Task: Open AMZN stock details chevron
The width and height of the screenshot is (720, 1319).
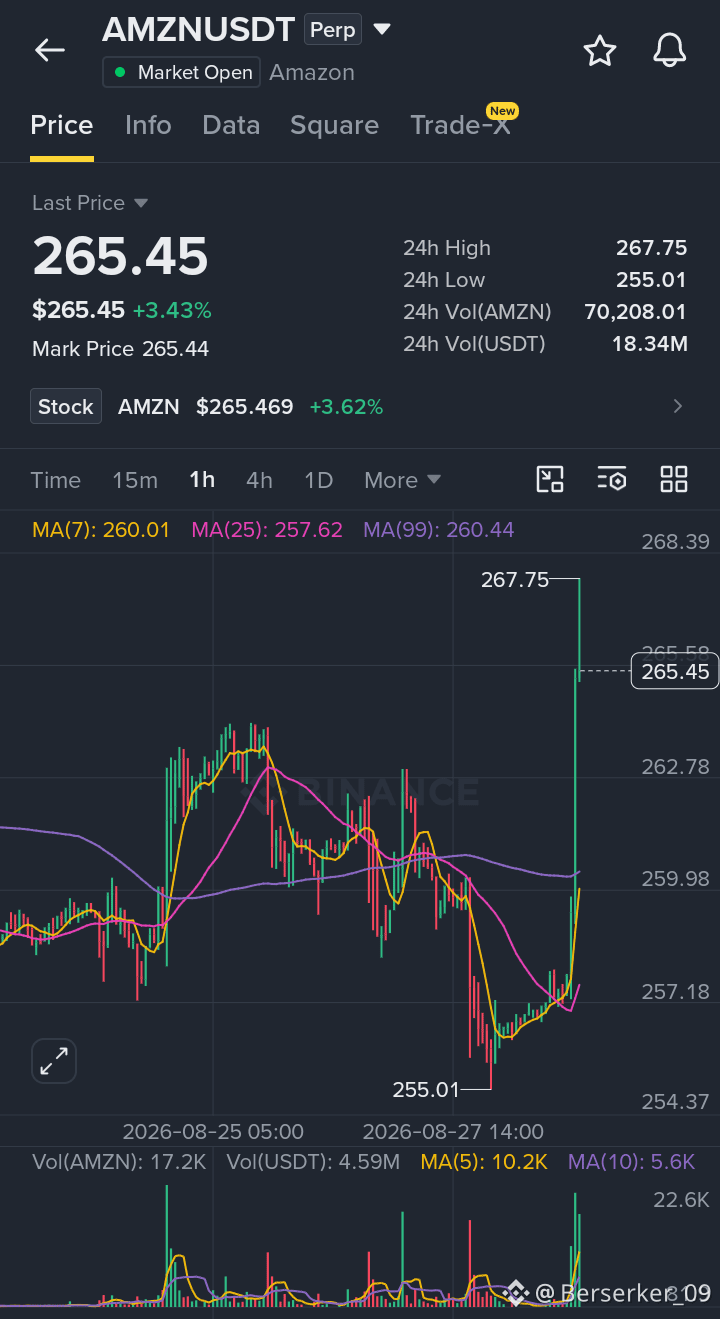Action: pyautogui.click(x=678, y=406)
